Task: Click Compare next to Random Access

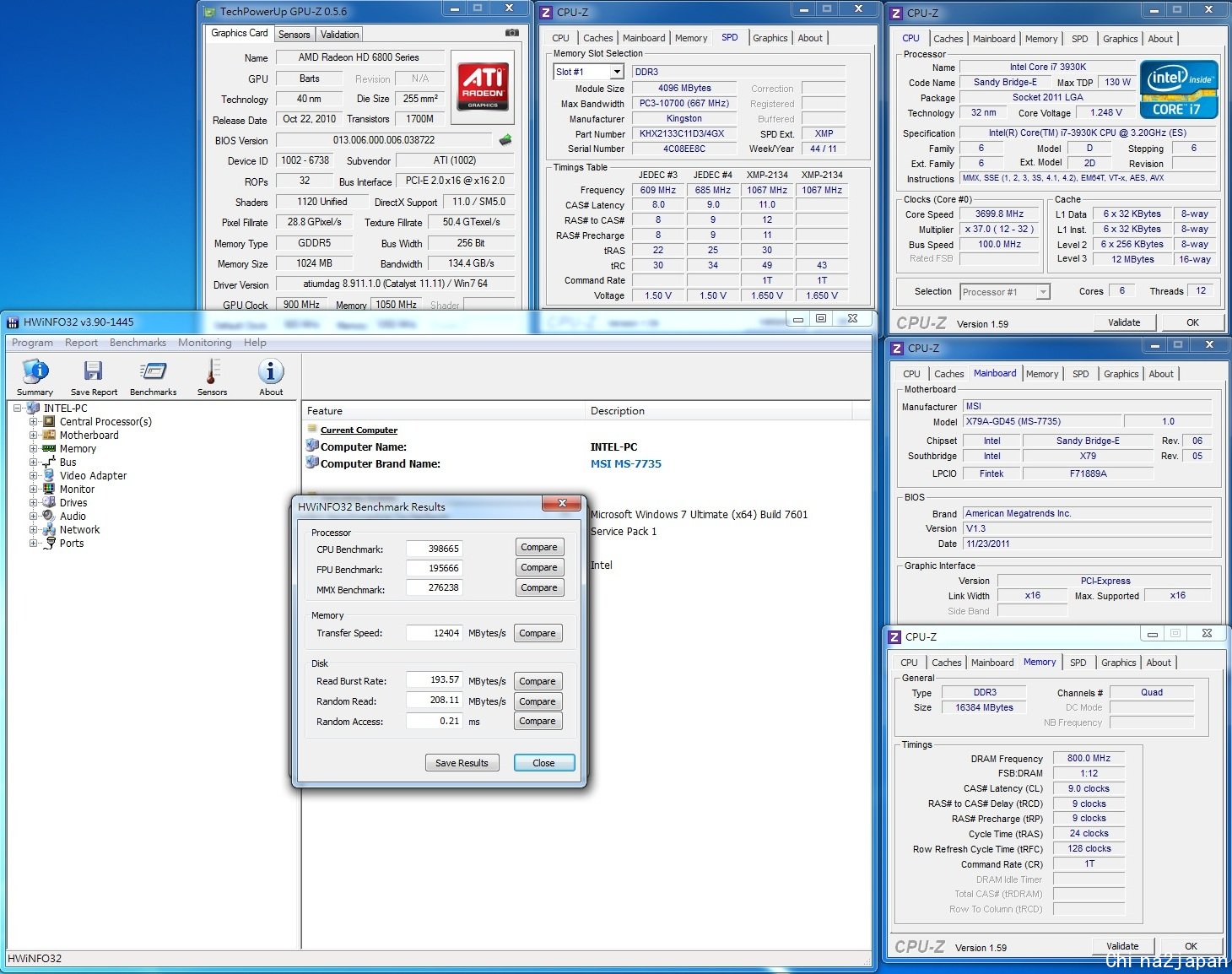Action: coord(538,721)
